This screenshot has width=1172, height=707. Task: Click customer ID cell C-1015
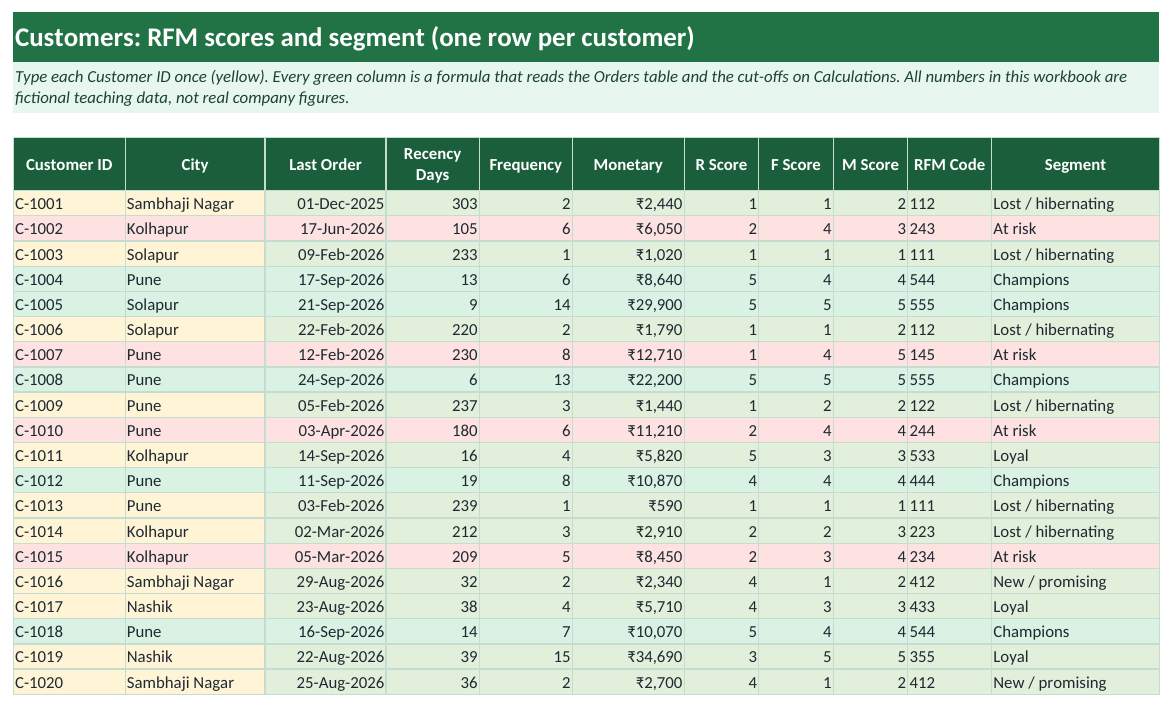click(x=70, y=556)
